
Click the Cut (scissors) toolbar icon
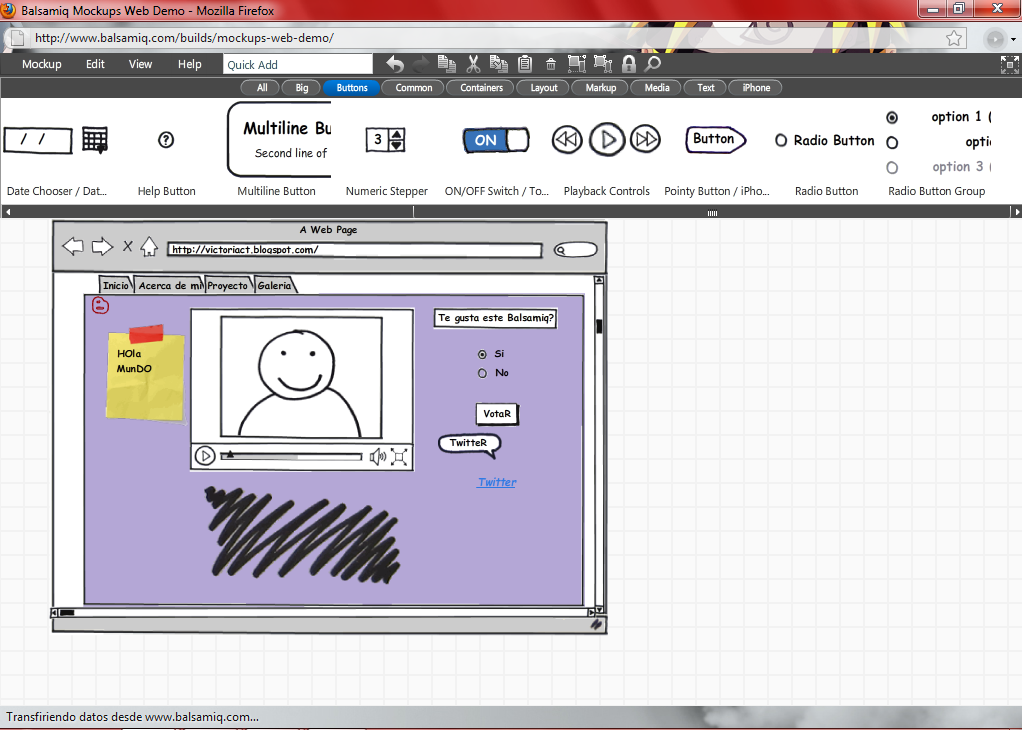pos(472,63)
